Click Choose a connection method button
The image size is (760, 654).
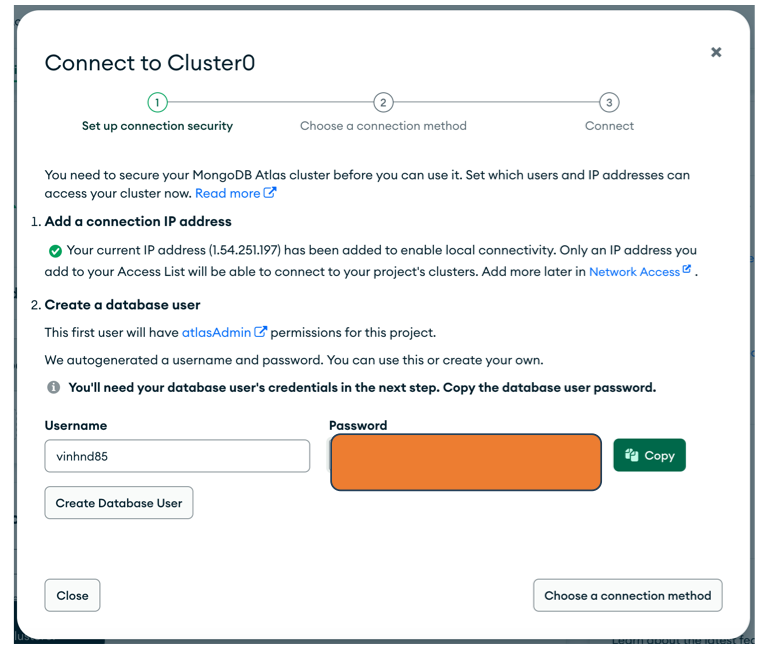(627, 595)
